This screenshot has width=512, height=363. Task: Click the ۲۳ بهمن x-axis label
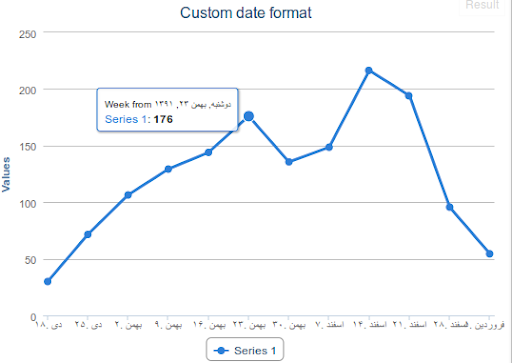click(249, 324)
